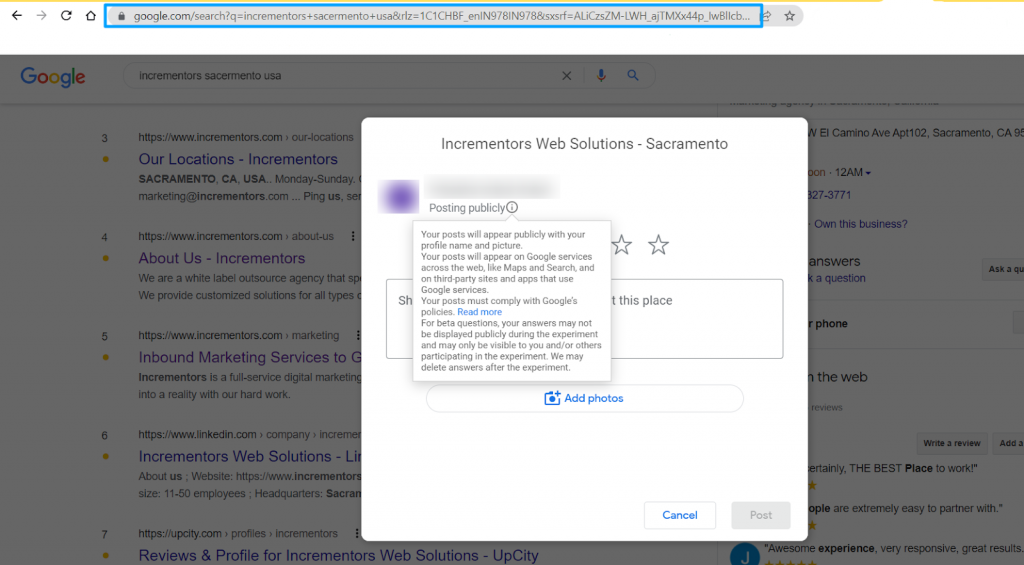Click the "Awesome experience" review snippet

click(x=894, y=549)
